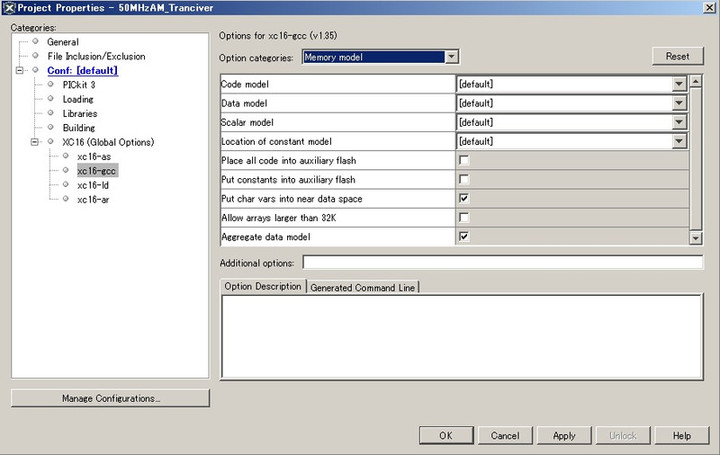Collapse the XC16 (Global Options) branch

34,142
